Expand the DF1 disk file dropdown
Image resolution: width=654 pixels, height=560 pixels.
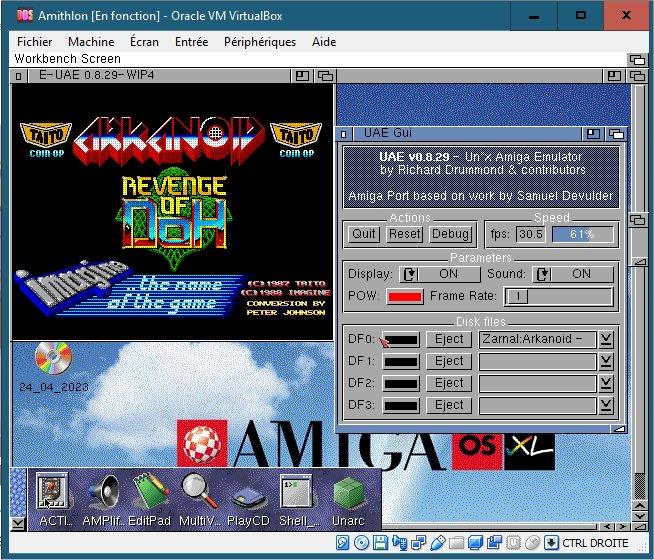(x=606, y=362)
